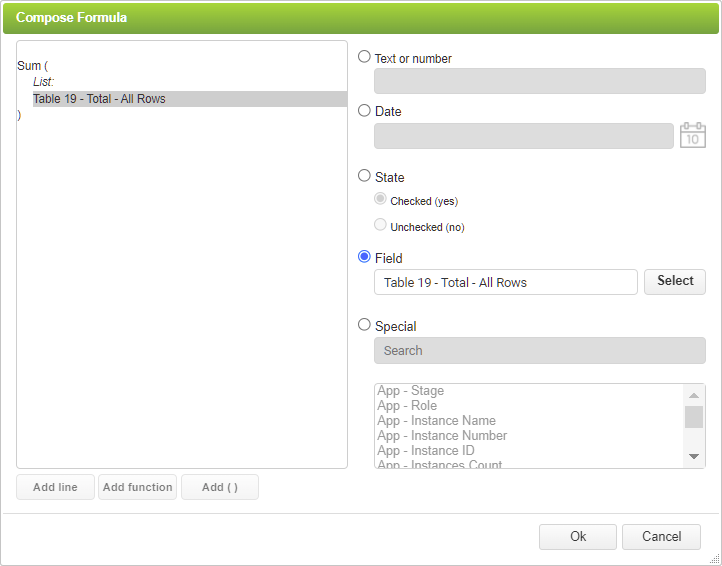Click the List: parameter label
This screenshot has height=566, width=722.
pyautogui.click(x=43, y=82)
